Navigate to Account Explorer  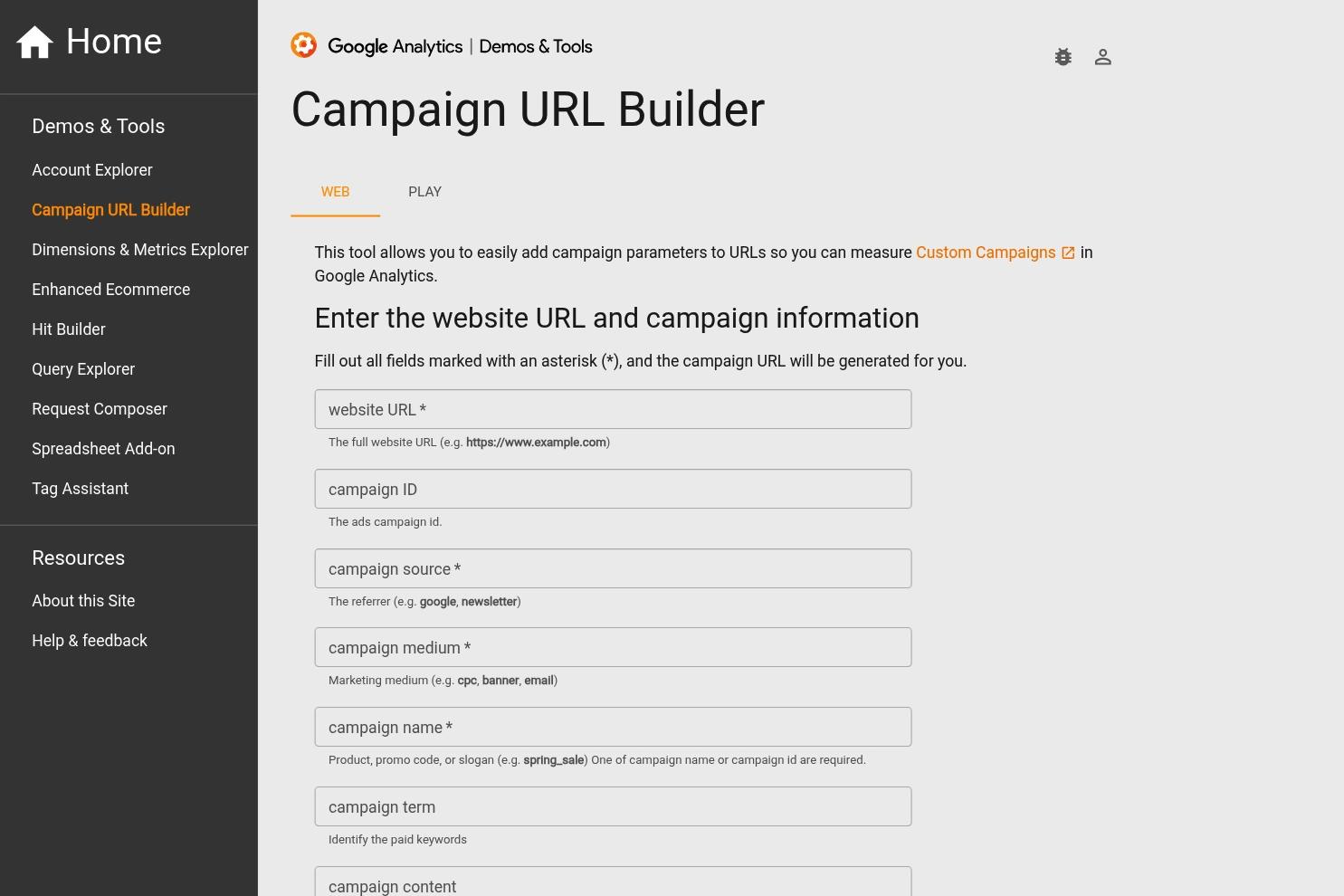point(91,170)
